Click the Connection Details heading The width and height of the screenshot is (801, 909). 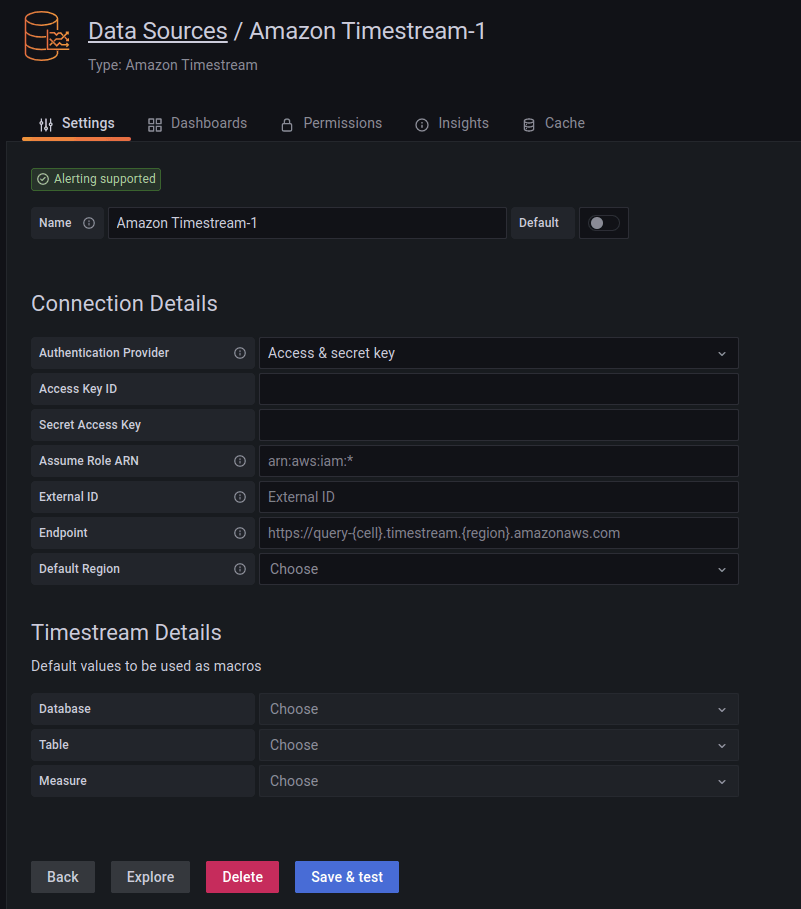(124, 303)
